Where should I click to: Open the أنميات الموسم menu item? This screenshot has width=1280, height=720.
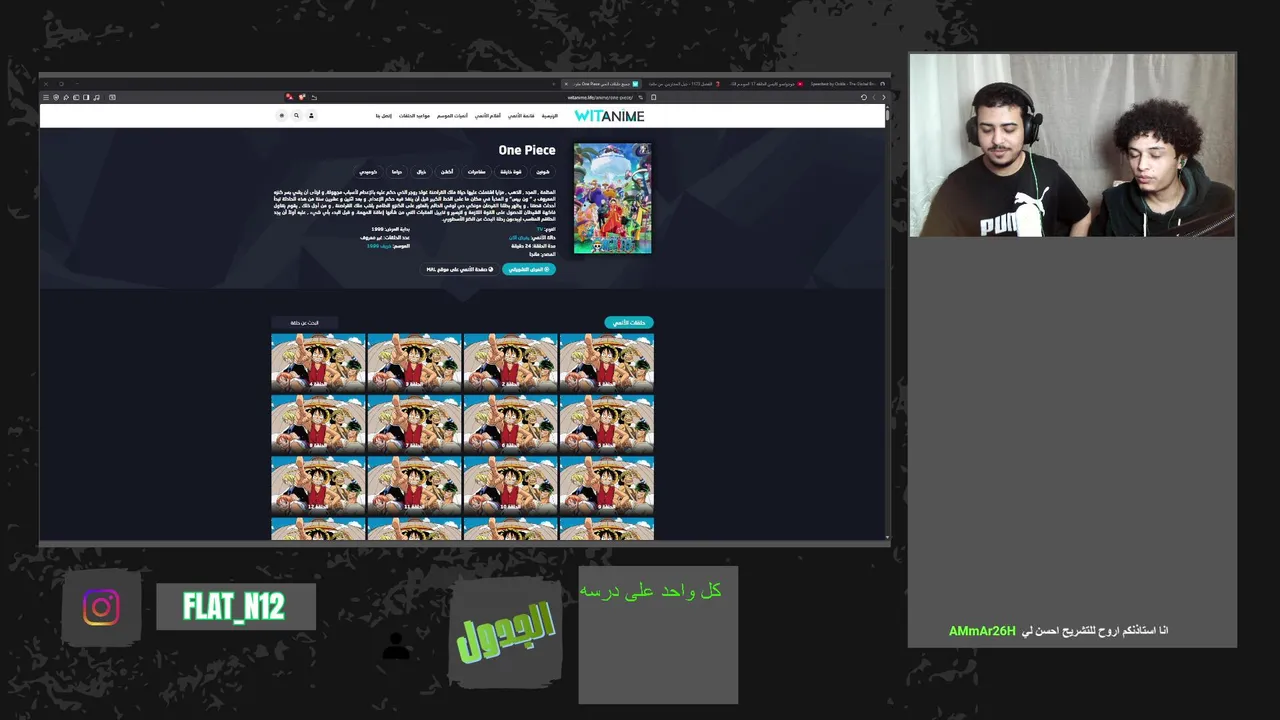452,116
